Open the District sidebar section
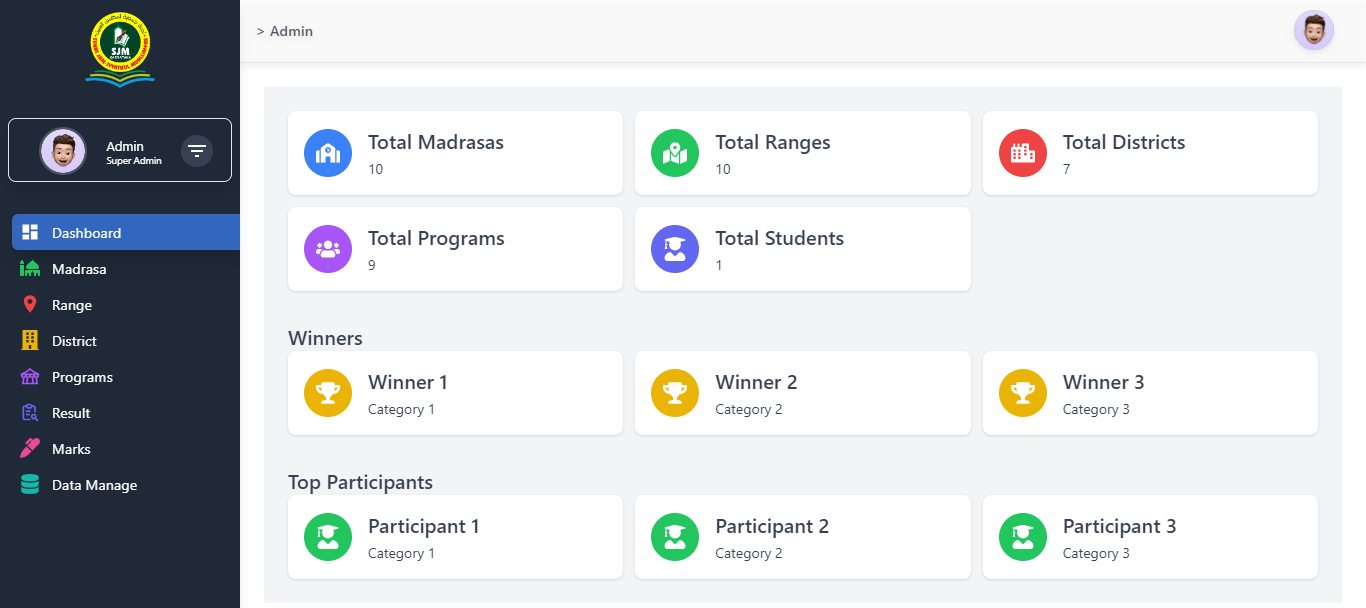Viewport: 1366px width, 608px height. coord(74,341)
